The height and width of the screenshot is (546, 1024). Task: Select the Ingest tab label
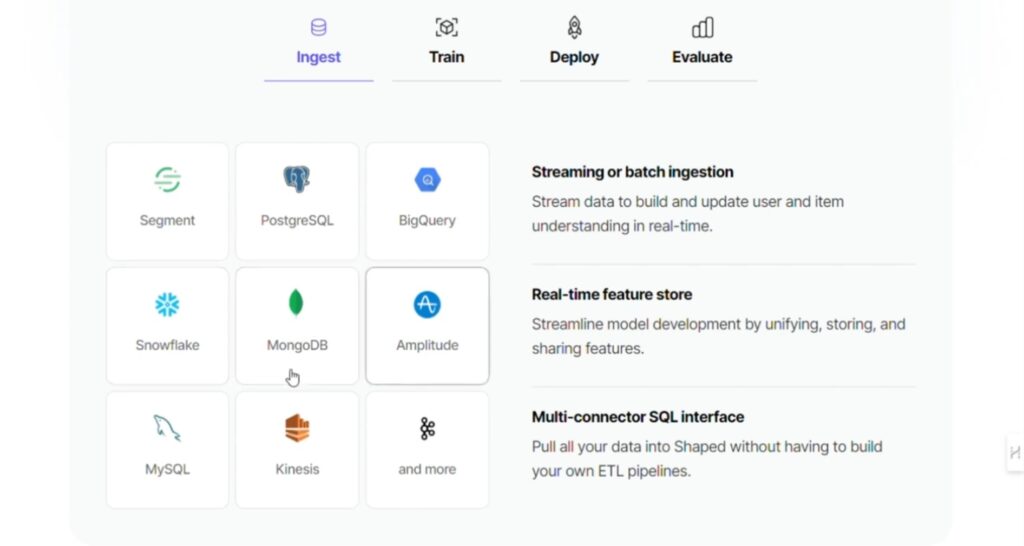point(319,57)
